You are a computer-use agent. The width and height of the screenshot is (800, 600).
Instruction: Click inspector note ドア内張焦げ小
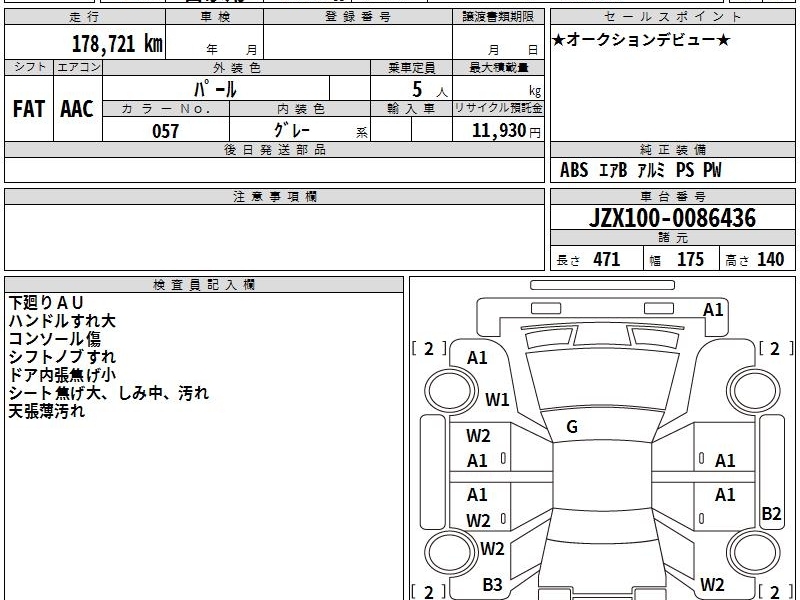(62, 375)
